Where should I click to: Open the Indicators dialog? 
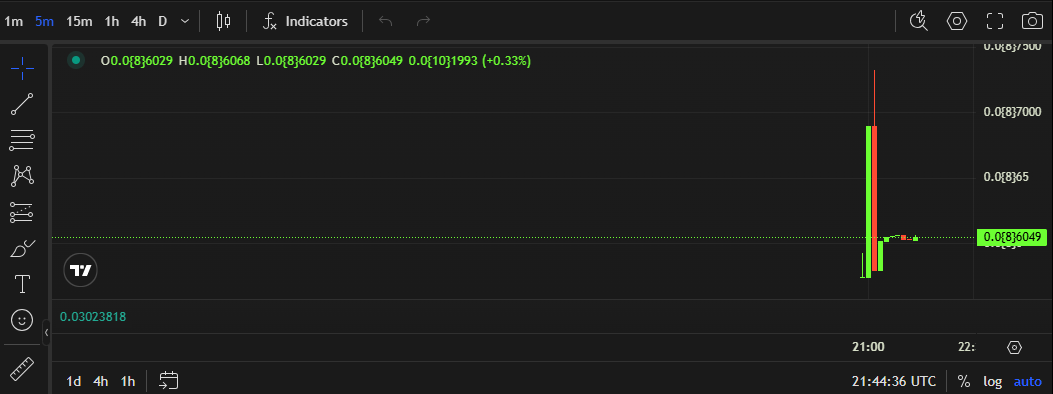pyautogui.click(x=306, y=21)
